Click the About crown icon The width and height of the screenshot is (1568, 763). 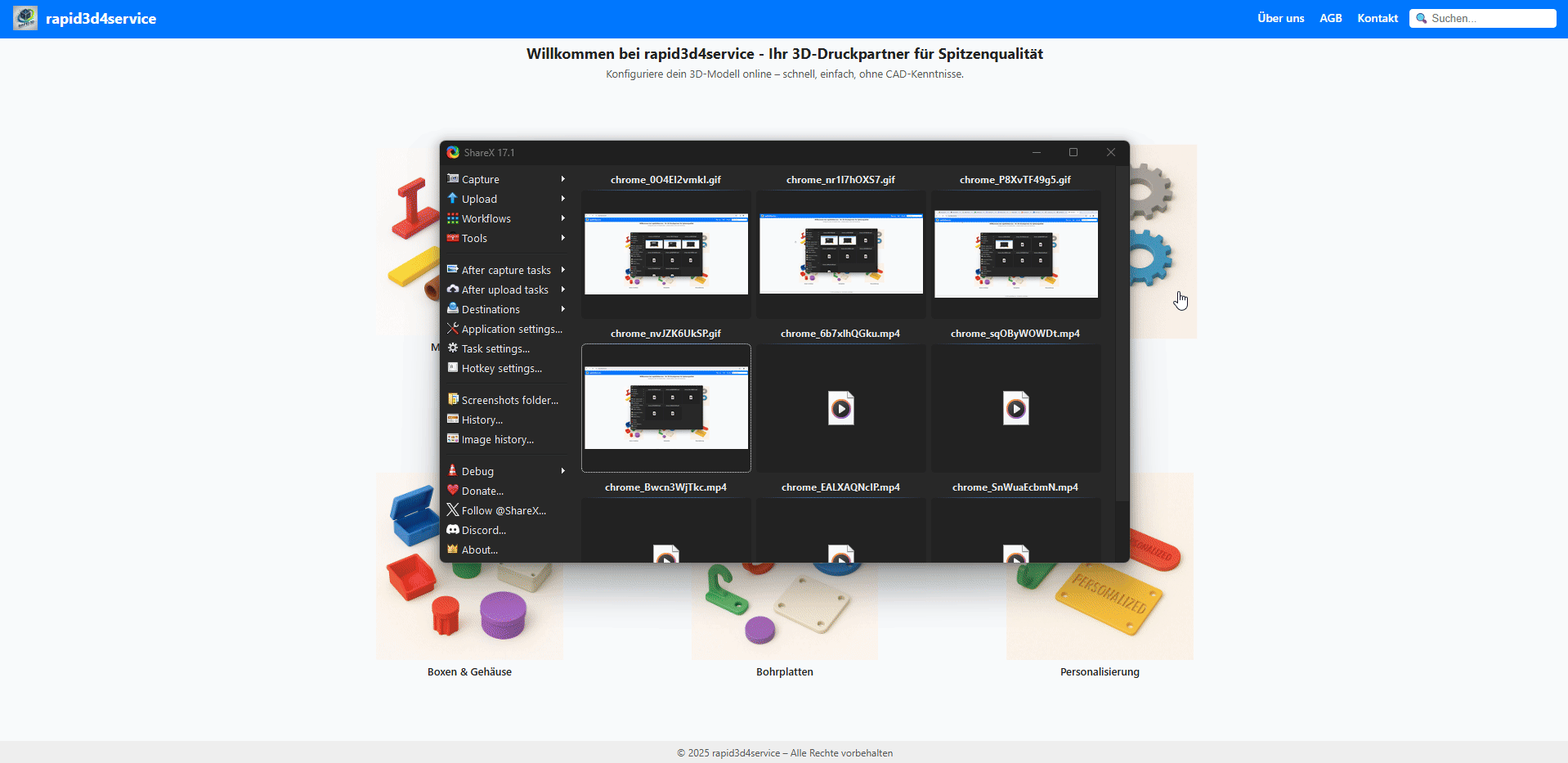tap(453, 549)
